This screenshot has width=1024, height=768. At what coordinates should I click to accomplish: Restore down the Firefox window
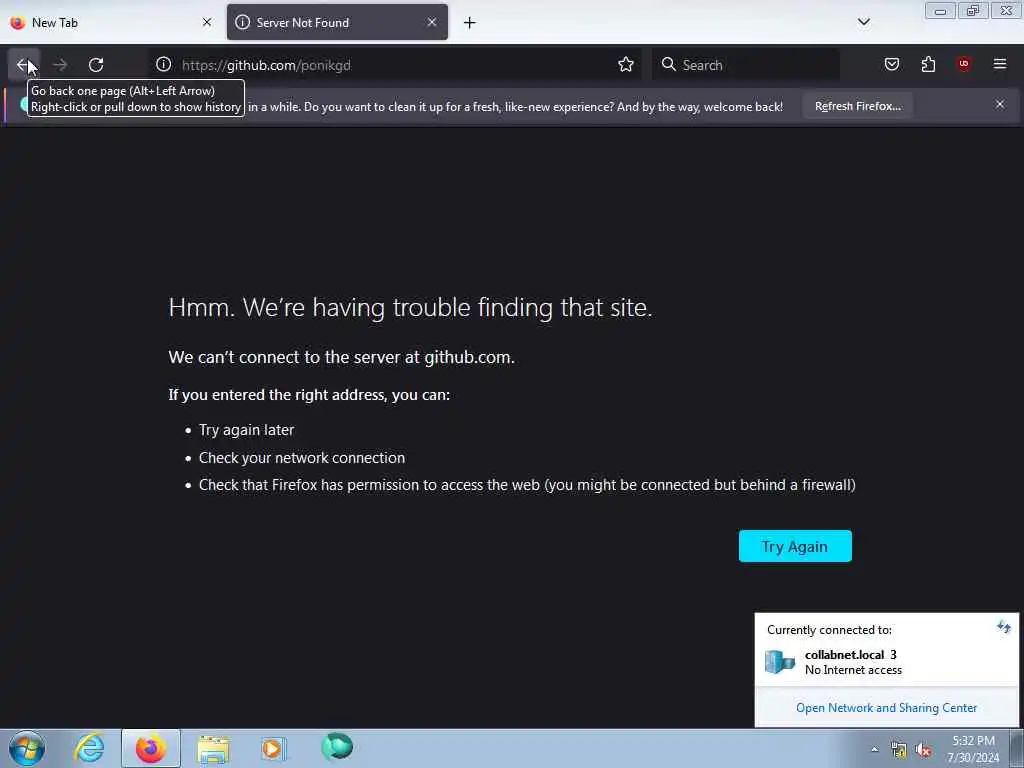point(973,11)
